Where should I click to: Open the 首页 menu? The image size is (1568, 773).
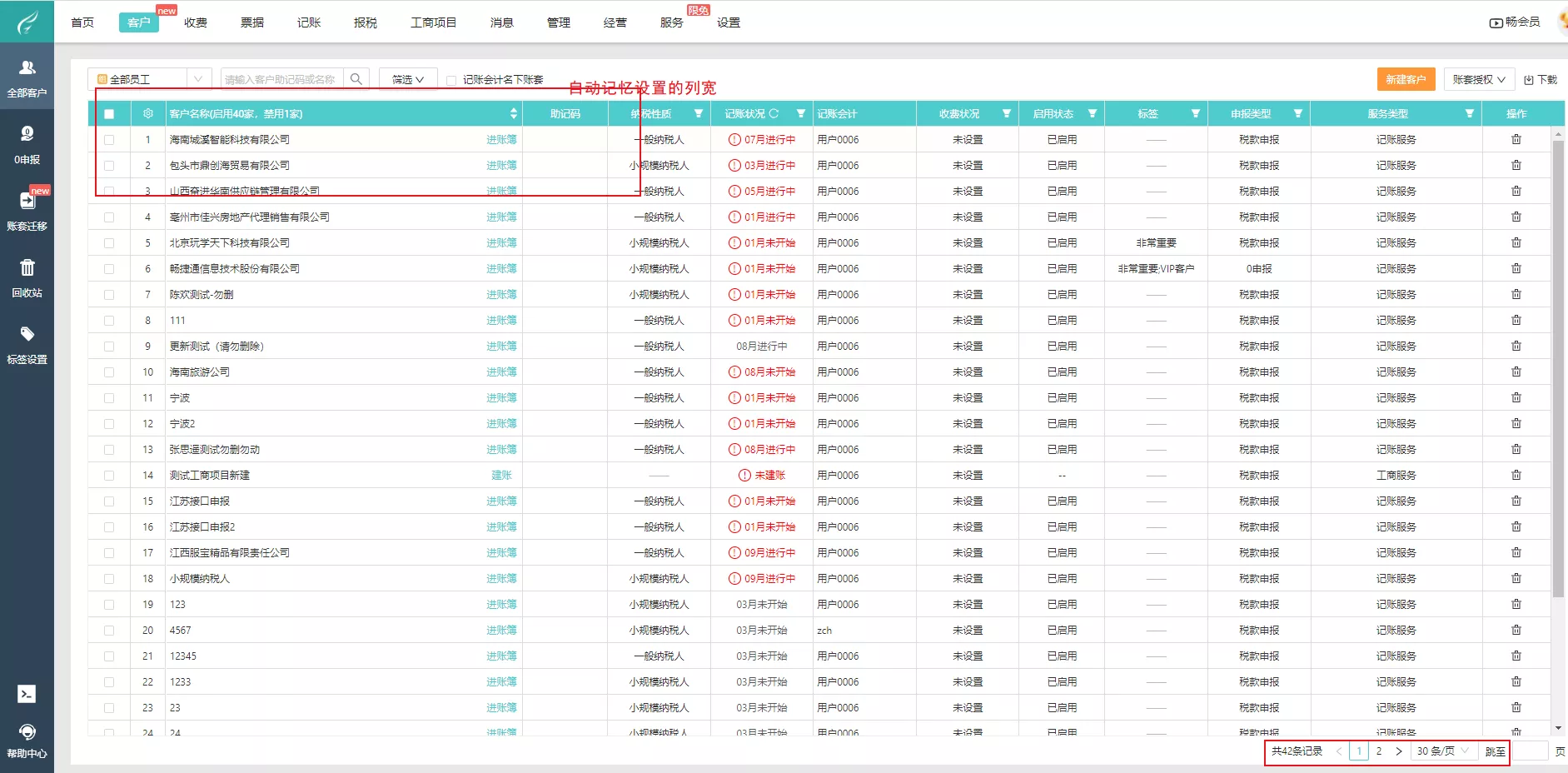(x=82, y=22)
